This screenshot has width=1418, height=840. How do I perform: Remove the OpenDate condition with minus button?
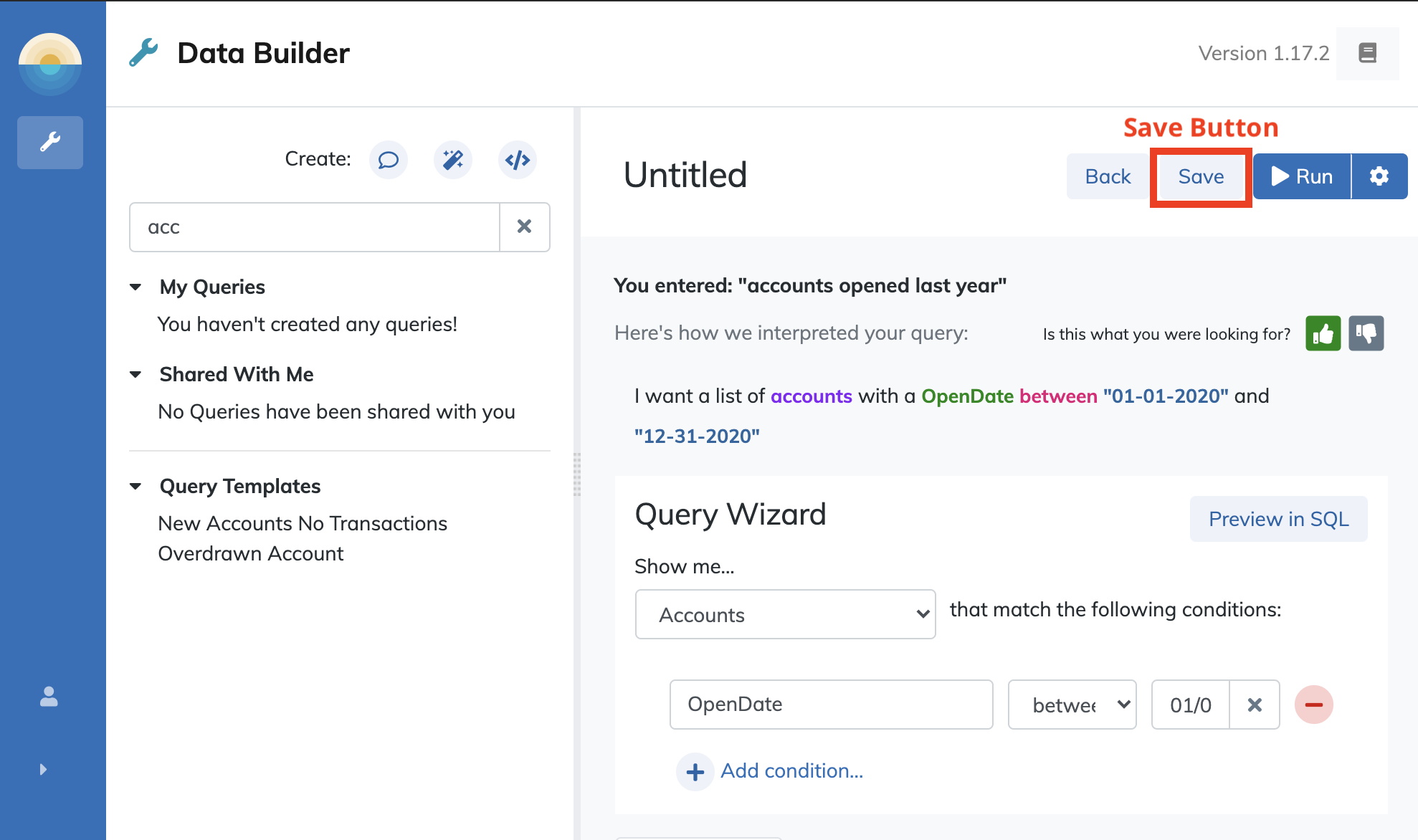(1314, 705)
